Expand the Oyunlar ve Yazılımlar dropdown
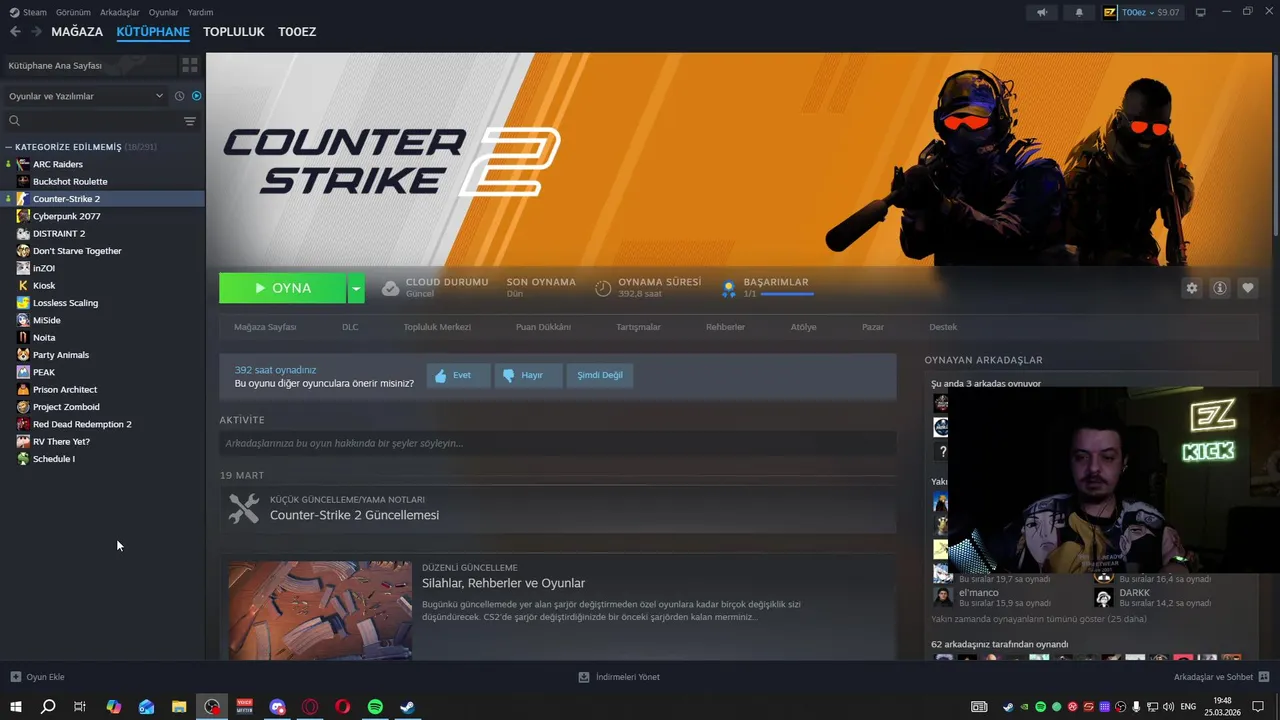 click(x=86, y=96)
